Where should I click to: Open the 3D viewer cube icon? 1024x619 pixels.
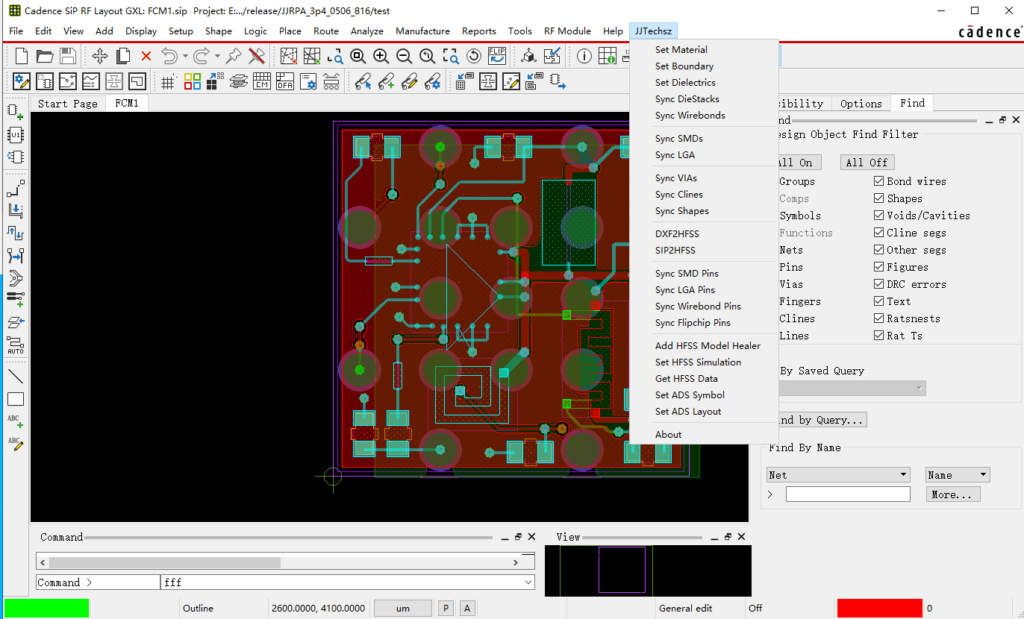pos(528,56)
